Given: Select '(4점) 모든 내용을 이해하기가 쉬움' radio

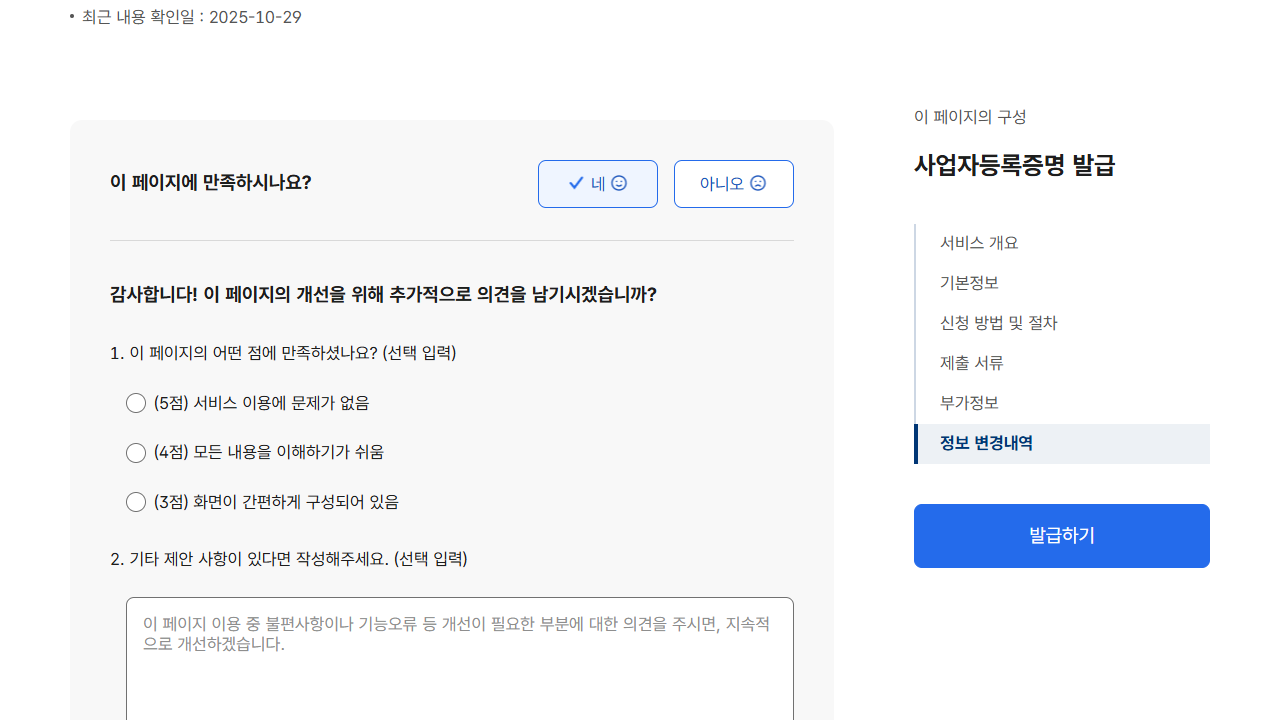Looking at the screenshot, I should pyautogui.click(x=136, y=453).
